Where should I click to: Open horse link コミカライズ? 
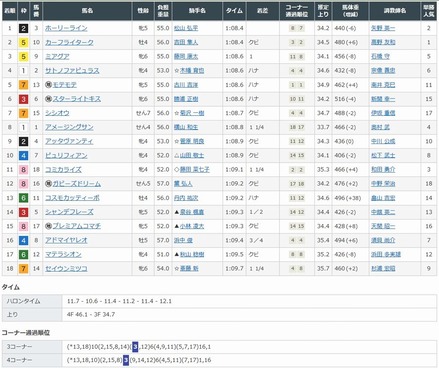click(63, 170)
